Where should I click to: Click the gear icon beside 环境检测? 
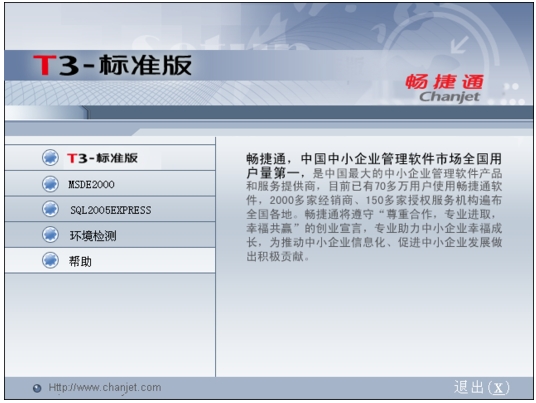point(50,235)
